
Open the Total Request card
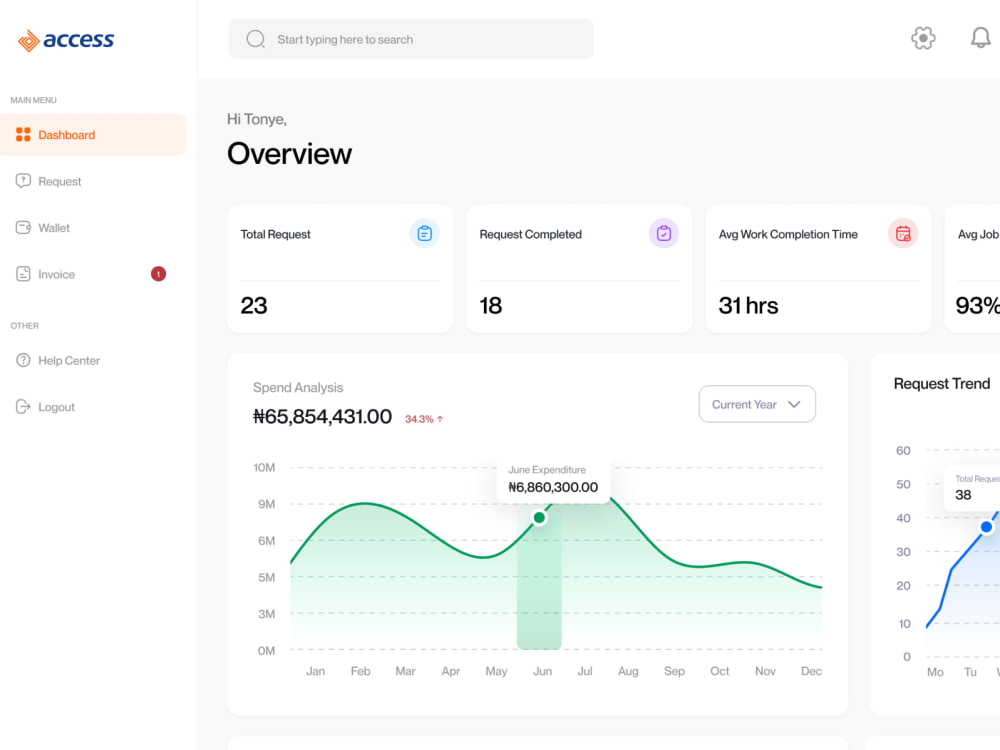(340, 268)
